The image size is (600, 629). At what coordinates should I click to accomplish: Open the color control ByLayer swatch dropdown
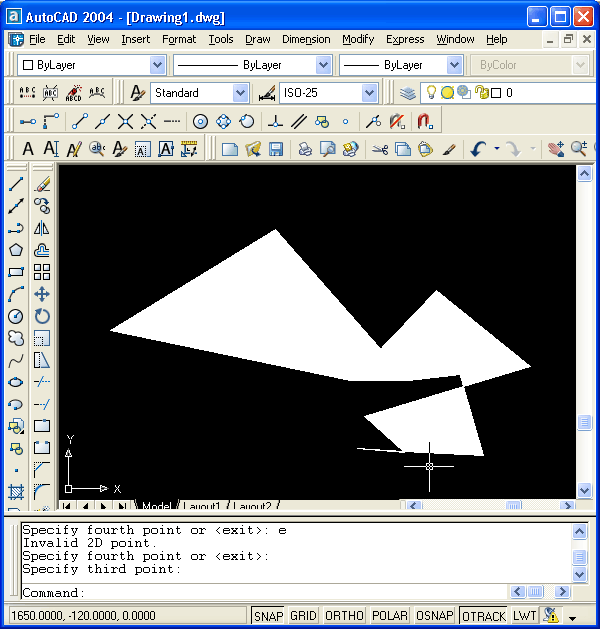91,65
